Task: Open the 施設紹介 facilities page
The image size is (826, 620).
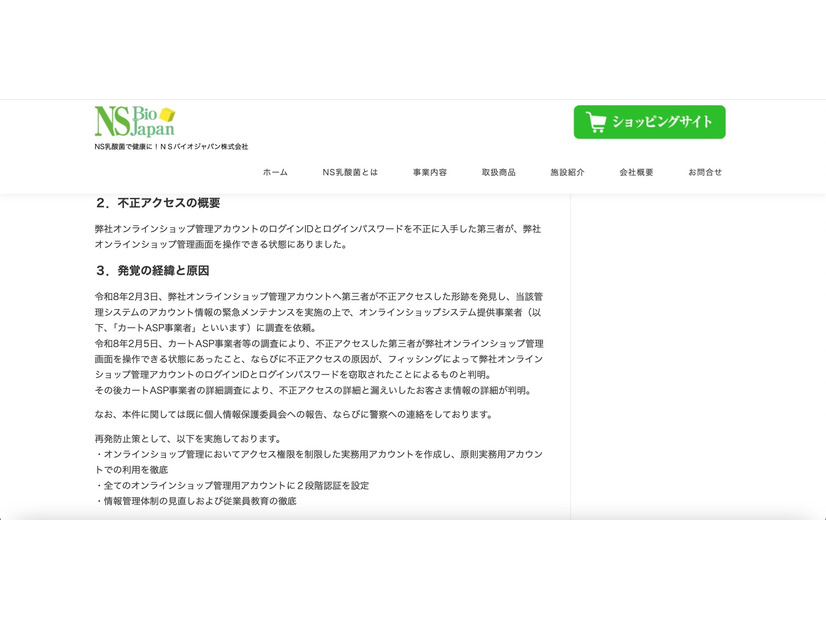Action: point(567,171)
